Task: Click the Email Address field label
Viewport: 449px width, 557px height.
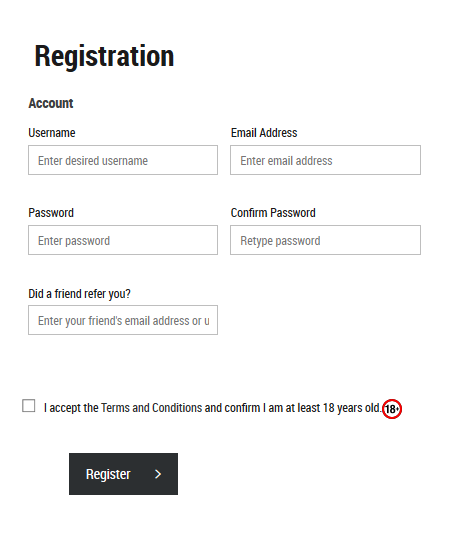Action: [264, 133]
